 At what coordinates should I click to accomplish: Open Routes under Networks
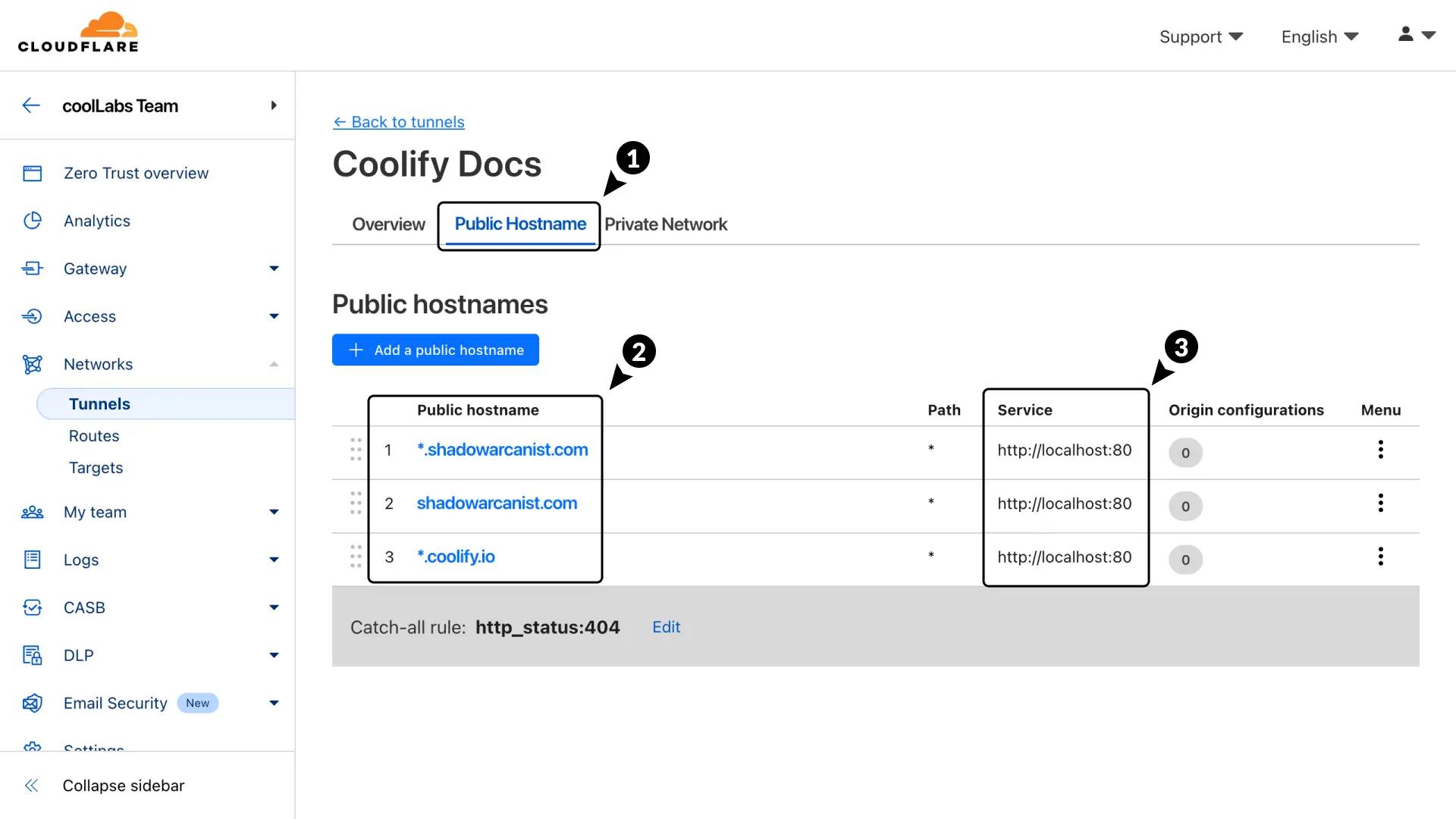[x=94, y=436]
